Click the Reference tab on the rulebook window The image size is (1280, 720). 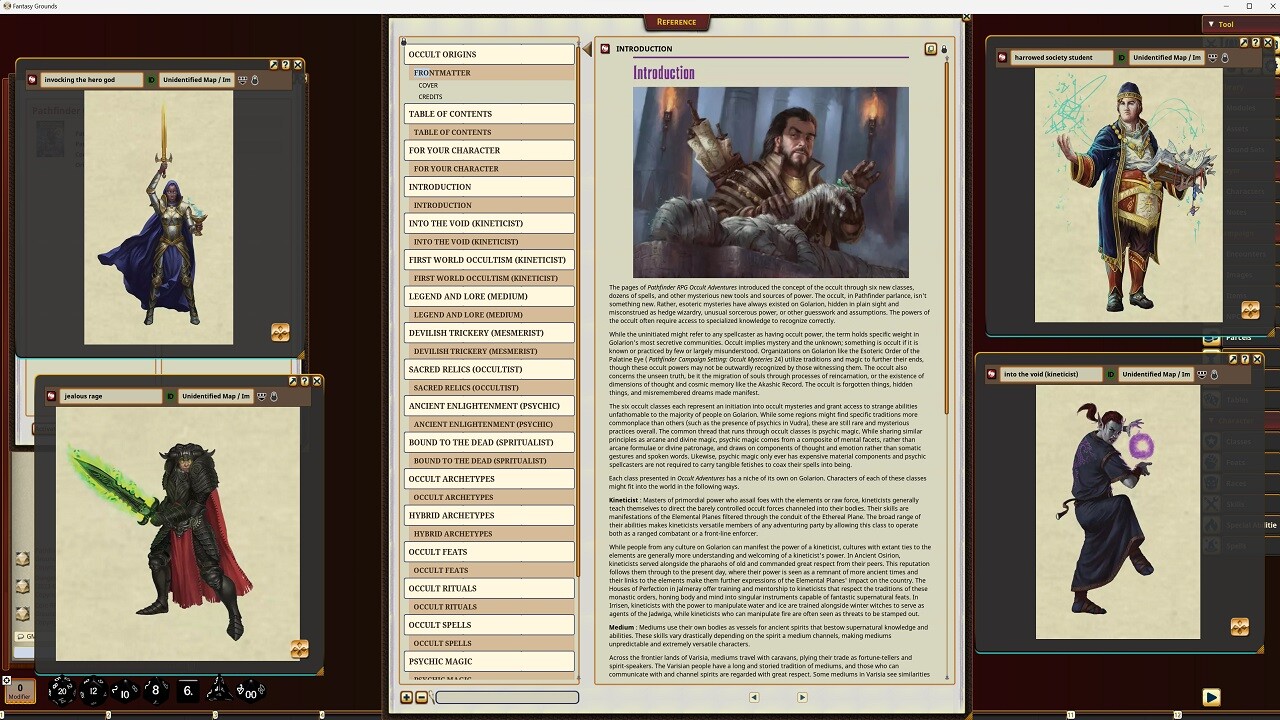click(677, 22)
